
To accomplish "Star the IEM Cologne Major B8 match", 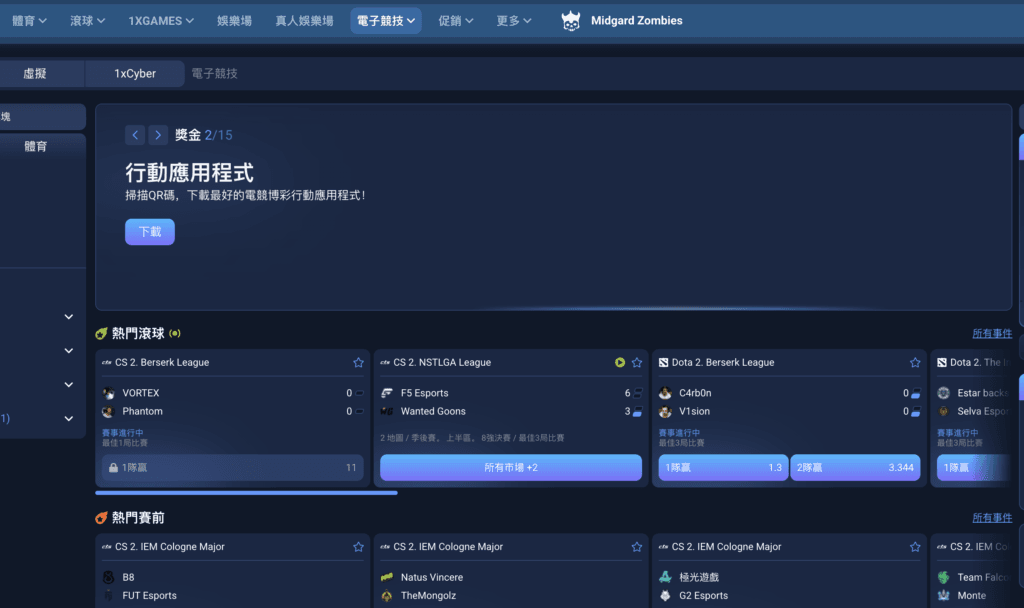I will click(359, 547).
